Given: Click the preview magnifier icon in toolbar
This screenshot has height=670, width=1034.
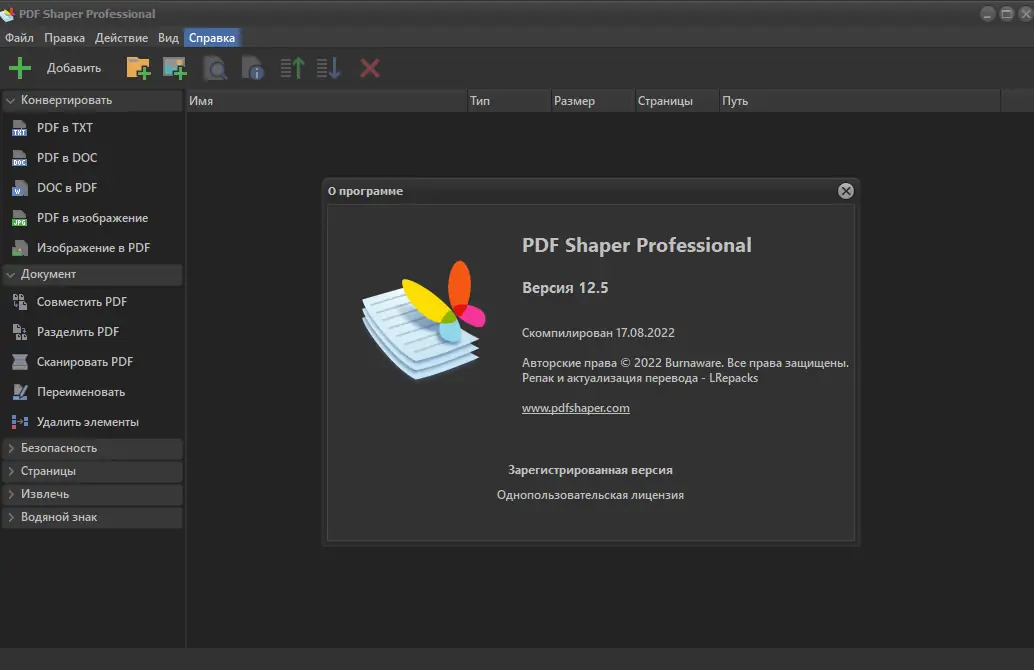Looking at the screenshot, I should (x=216, y=69).
